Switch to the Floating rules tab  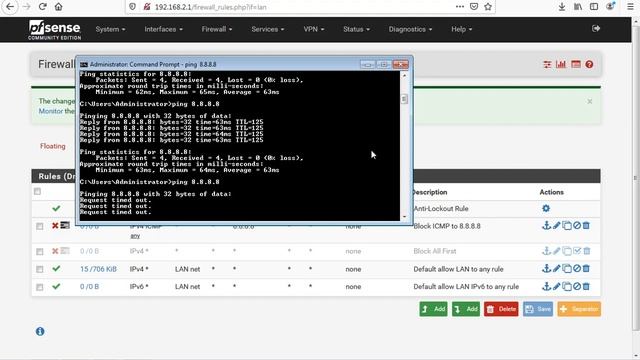(x=53, y=146)
